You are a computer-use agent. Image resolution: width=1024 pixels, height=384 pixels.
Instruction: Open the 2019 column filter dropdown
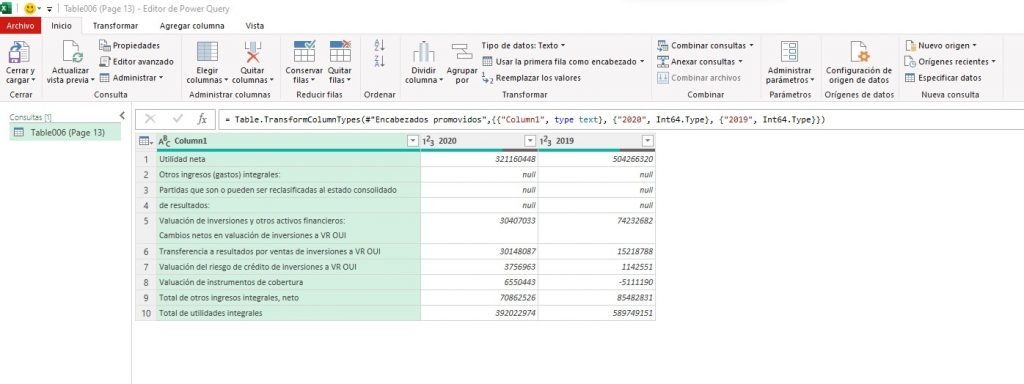click(x=647, y=140)
